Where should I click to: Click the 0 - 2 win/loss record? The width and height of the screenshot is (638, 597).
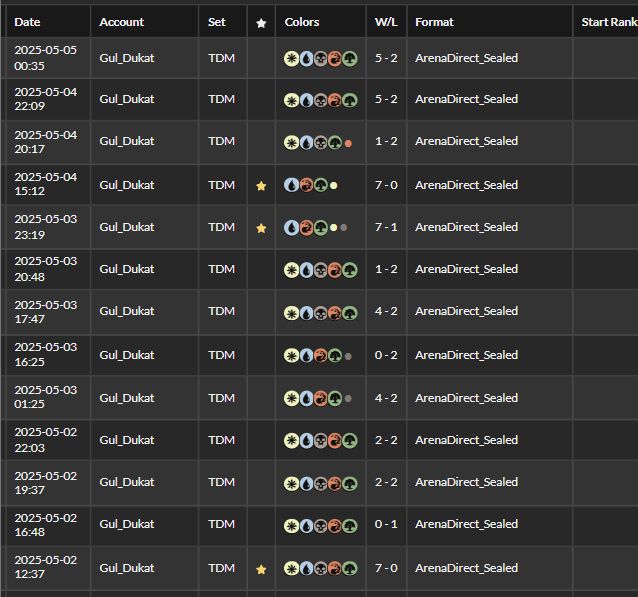point(386,355)
